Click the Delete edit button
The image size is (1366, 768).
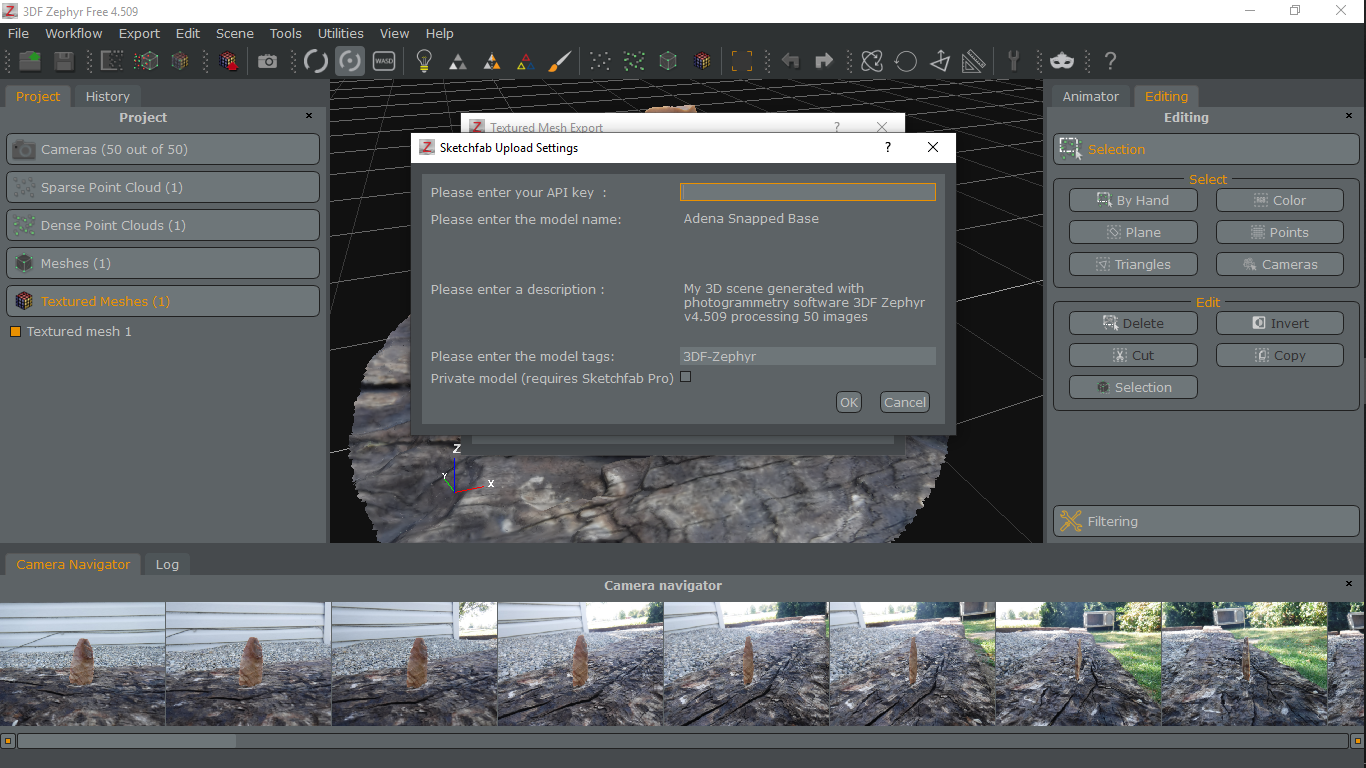pyautogui.click(x=1133, y=323)
